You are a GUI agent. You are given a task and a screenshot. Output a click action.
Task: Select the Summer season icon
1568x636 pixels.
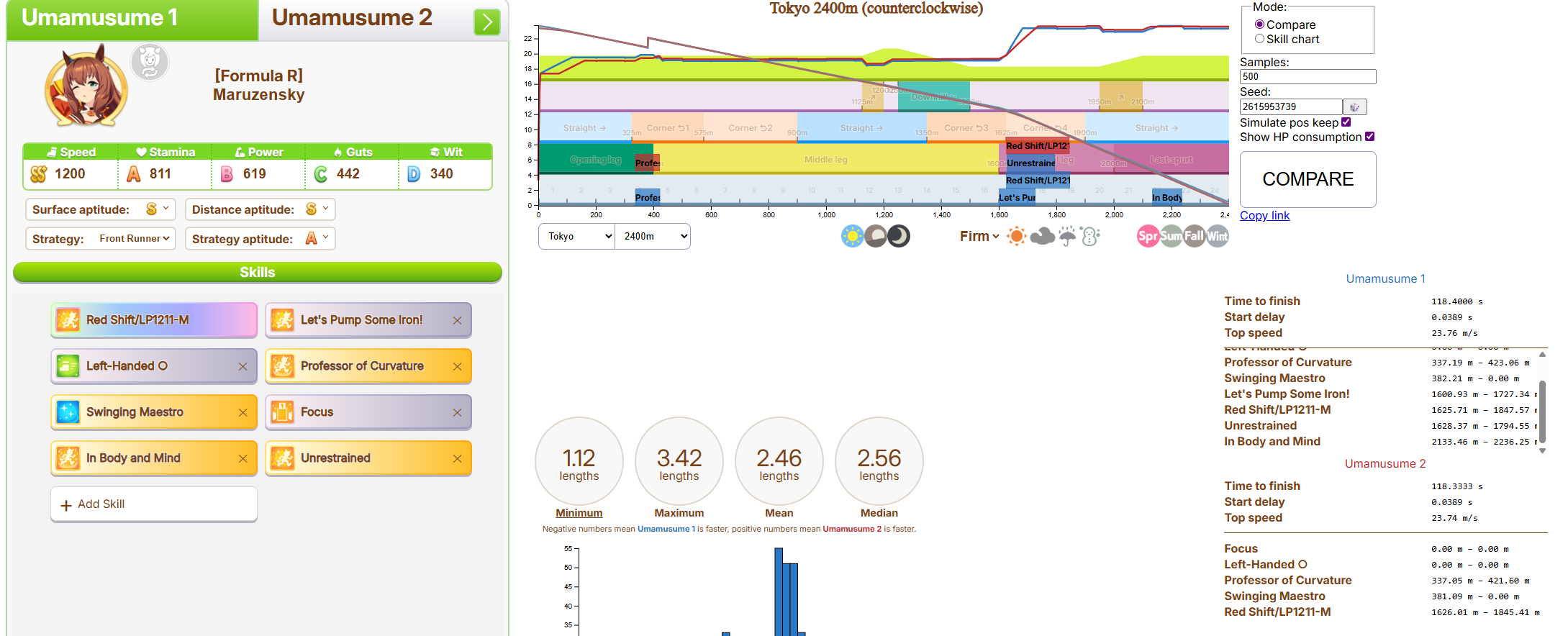pos(1171,236)
